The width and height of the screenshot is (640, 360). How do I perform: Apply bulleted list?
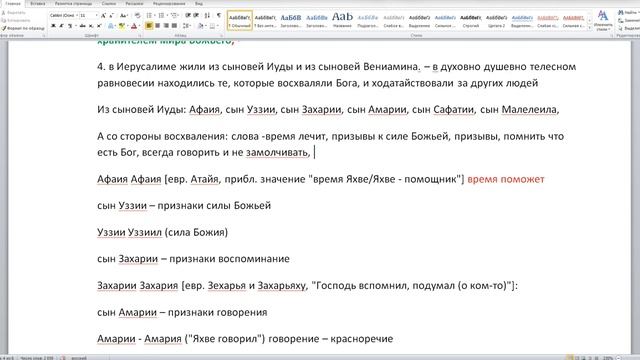coord(150,16)
